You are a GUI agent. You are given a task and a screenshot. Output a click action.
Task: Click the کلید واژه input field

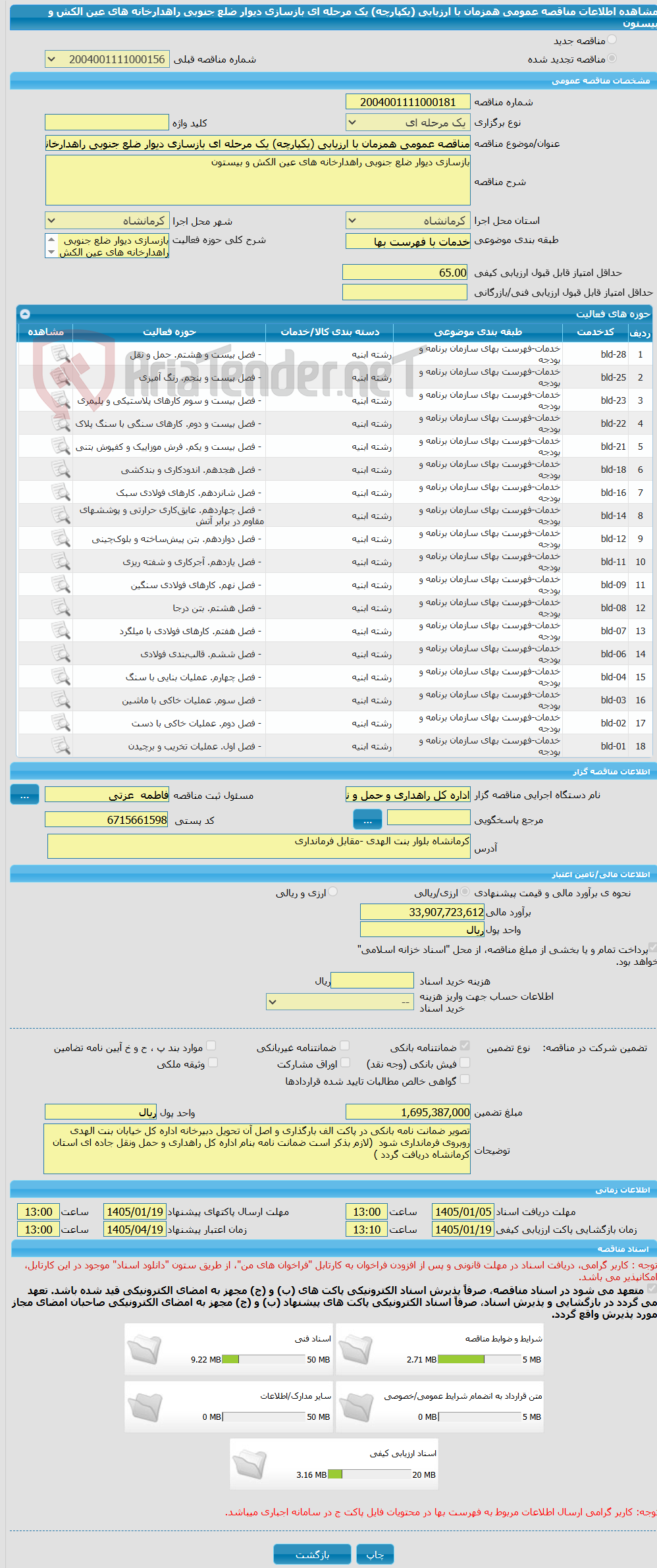point(107,122)
